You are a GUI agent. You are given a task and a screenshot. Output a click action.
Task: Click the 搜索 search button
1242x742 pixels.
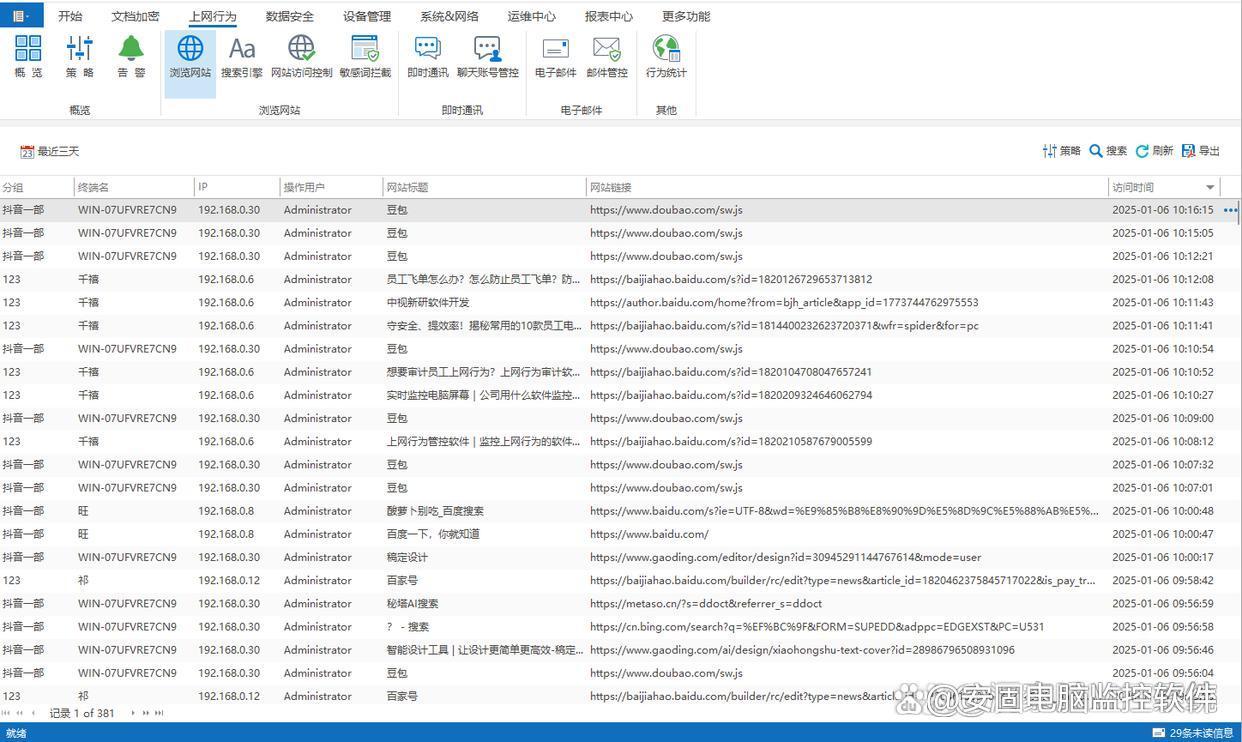1108,151
